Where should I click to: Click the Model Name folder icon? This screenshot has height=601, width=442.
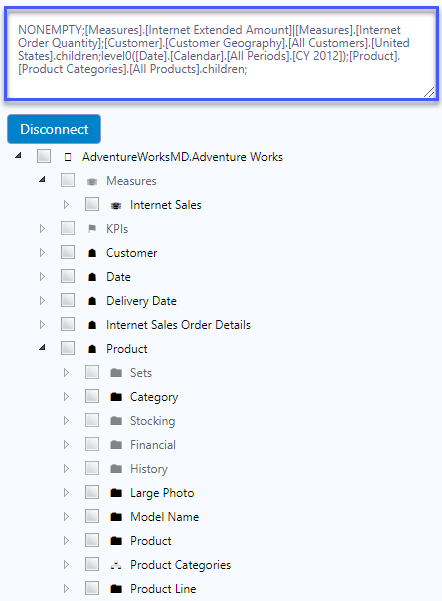[x=116, y=517]
